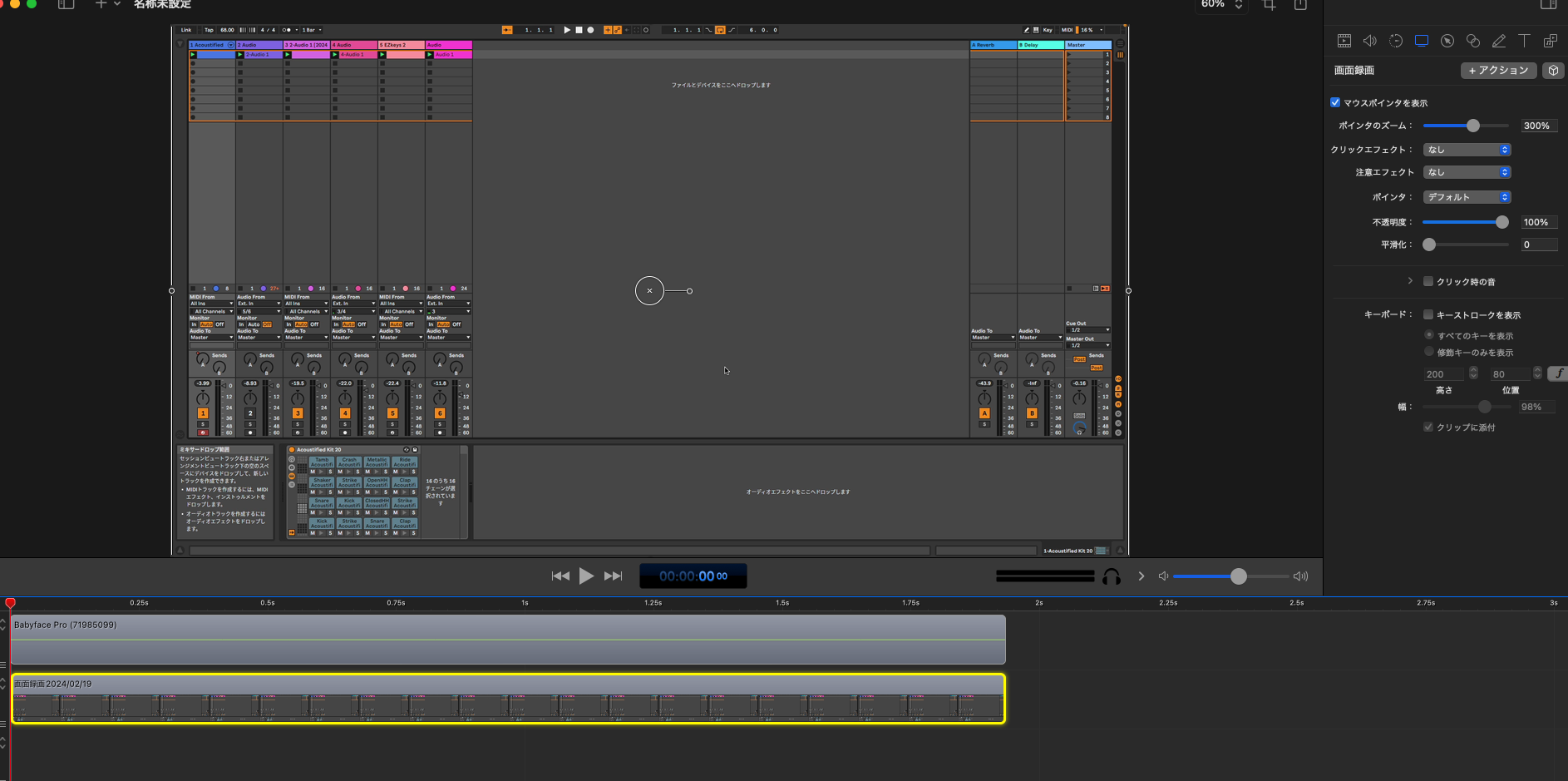Open the Media Library tab
1568x781 pixels.
1551,41
